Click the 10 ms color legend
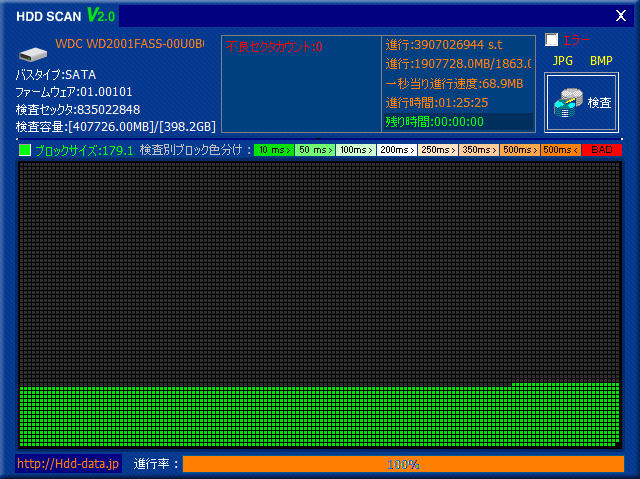Image resolution: width=640 pixels, height=479 pixels. point(274,150)
